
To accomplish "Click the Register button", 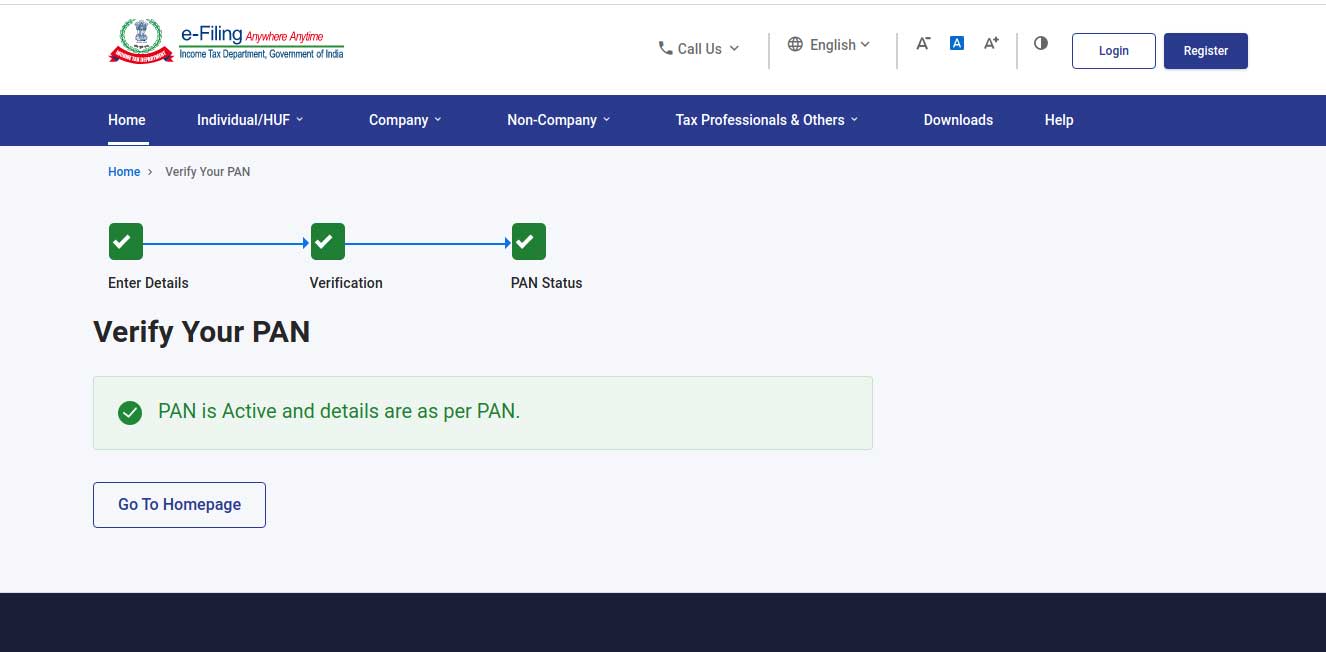I will pyautogui.click(x=1205, y=50).
